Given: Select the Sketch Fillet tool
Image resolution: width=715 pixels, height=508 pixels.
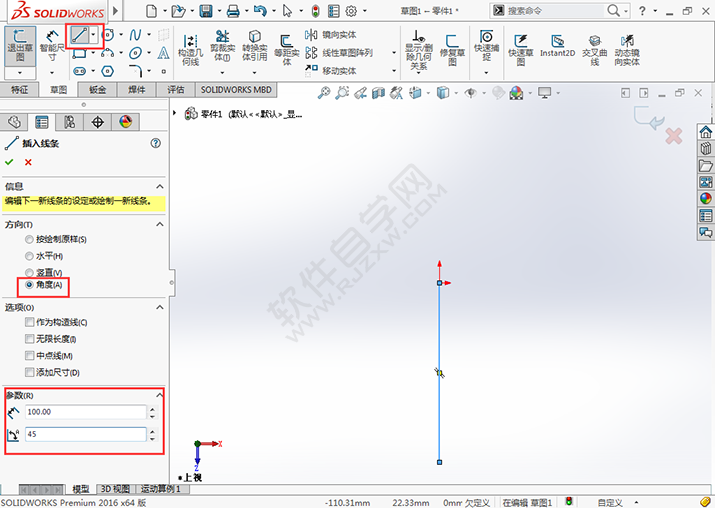Looking at the screenshot, I should pos(135,71).
